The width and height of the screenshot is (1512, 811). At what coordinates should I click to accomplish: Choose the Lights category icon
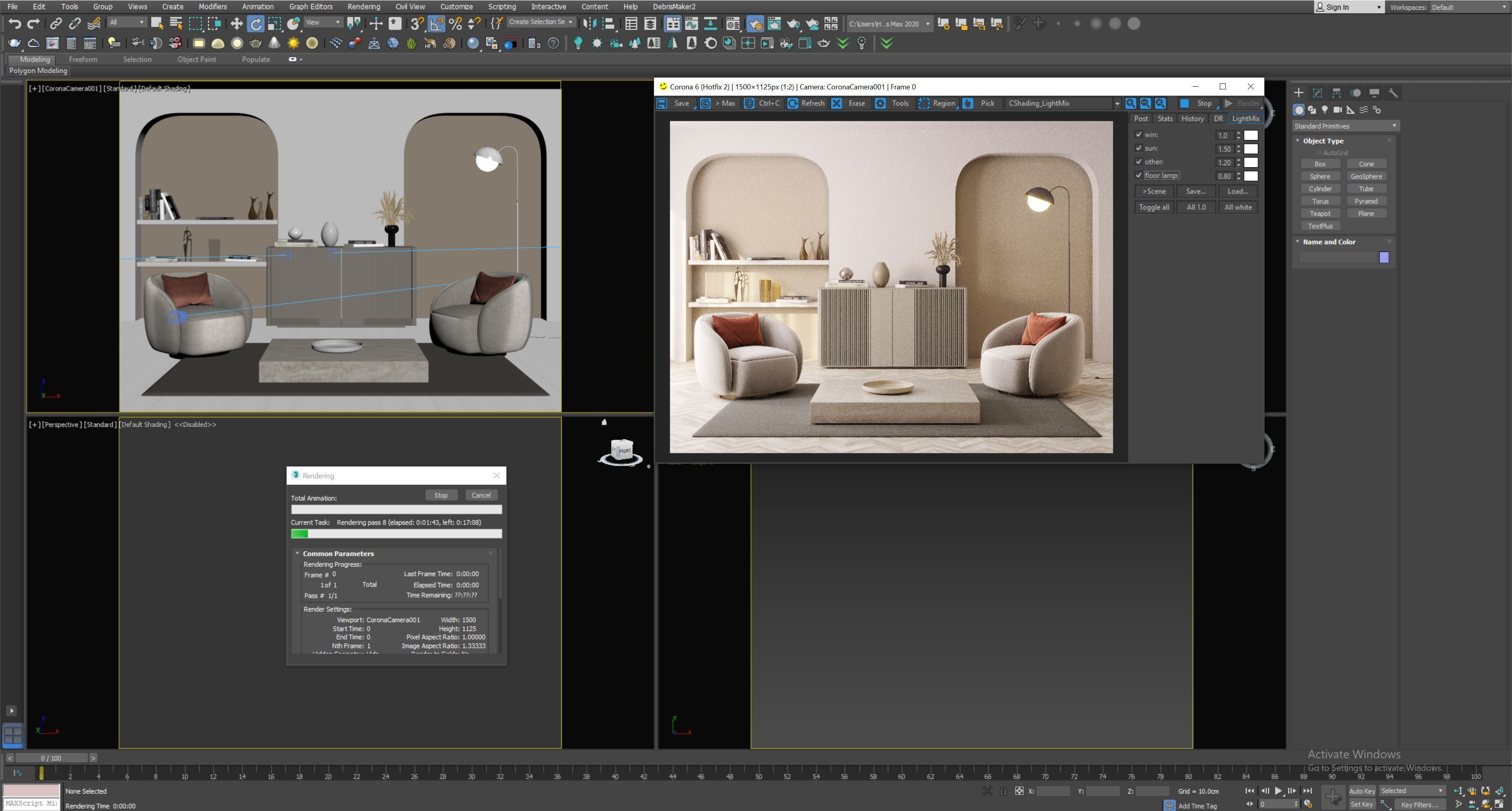(1325, 110)
